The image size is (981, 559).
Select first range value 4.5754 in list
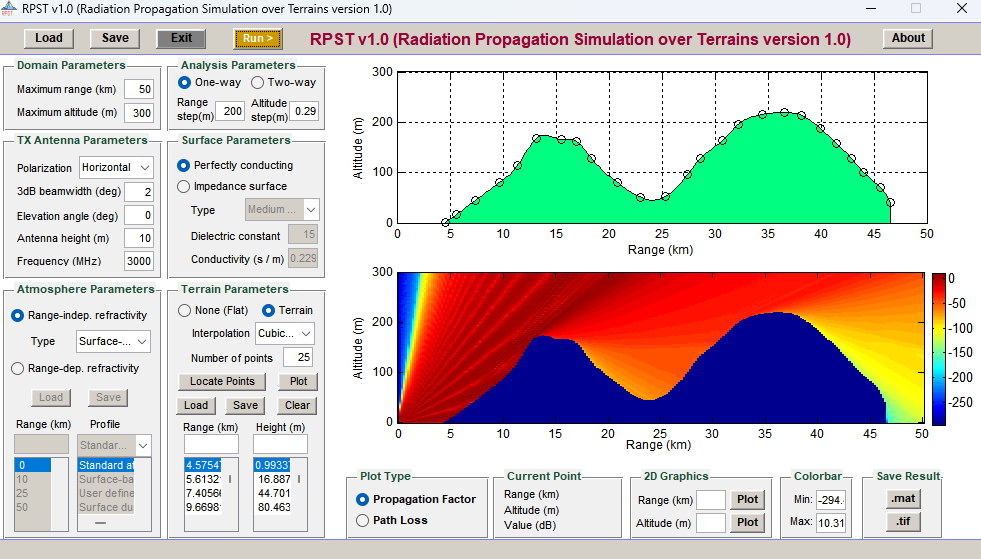(x=205, y=465)
